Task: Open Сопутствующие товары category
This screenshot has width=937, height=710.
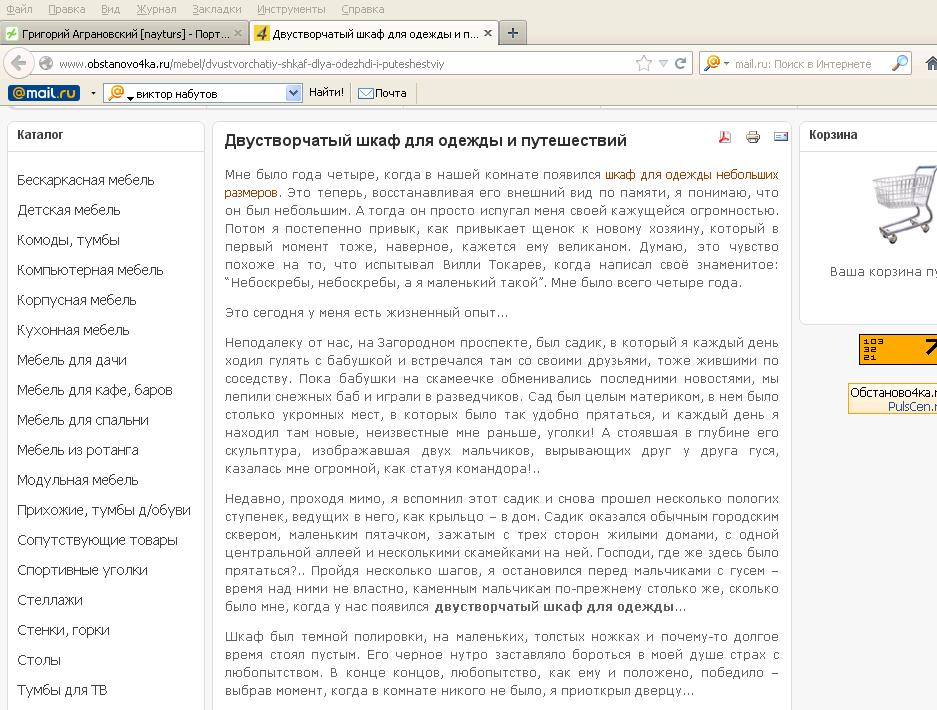Action: coord(97,540)
